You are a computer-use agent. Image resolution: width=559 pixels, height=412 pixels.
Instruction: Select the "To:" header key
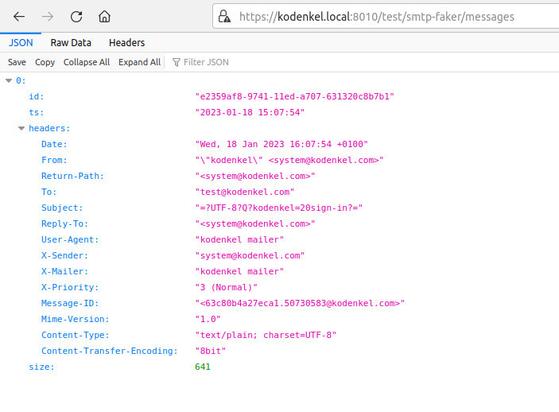[49, 192]
